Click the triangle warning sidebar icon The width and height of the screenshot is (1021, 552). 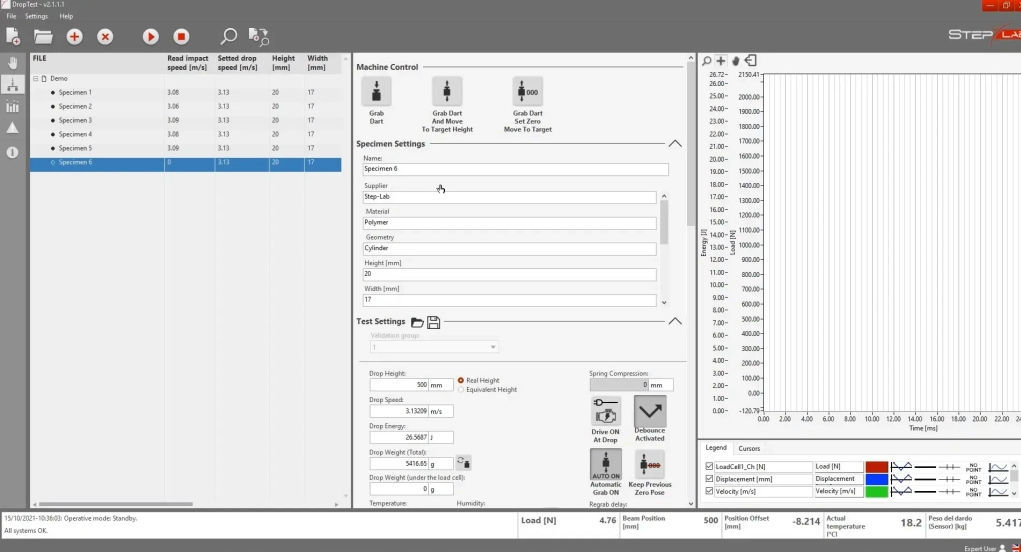click(12, 128)
